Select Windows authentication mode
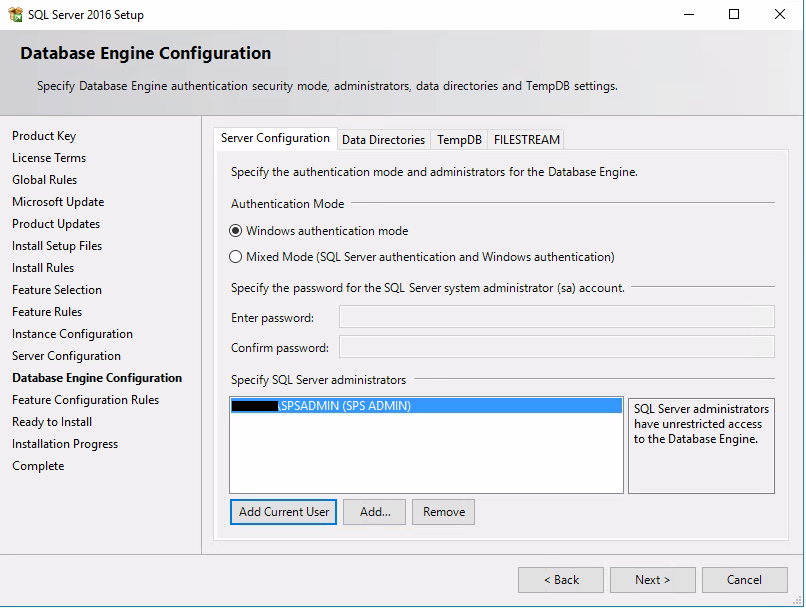 coord(235,229)
